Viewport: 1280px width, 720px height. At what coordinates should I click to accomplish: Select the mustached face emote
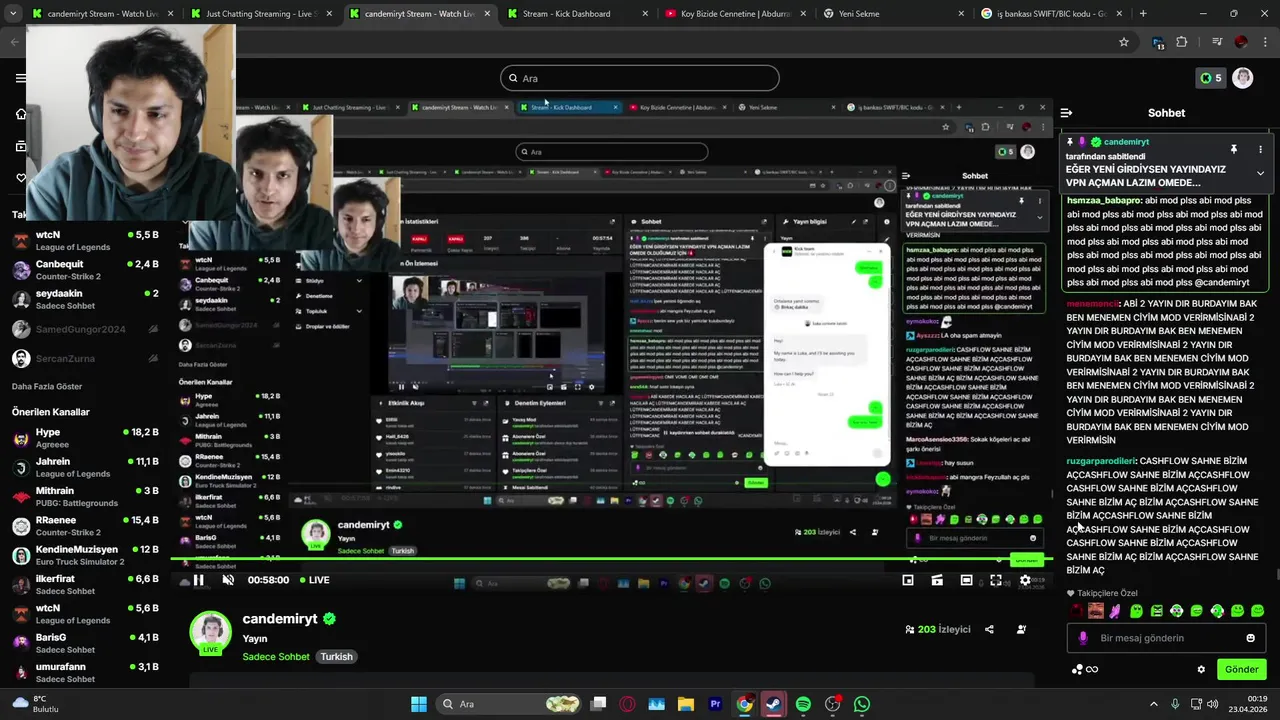tap(1096, 611)
